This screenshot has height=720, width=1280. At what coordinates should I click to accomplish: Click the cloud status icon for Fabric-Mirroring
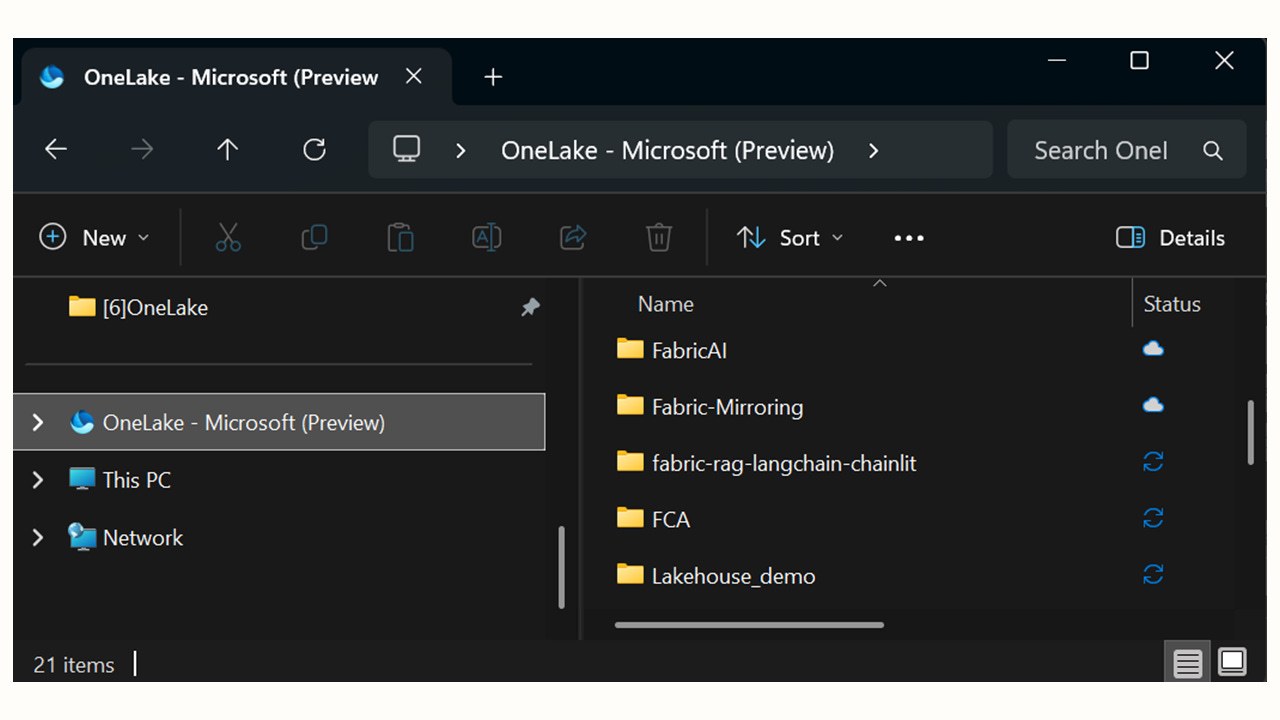tap(1153, 405)
